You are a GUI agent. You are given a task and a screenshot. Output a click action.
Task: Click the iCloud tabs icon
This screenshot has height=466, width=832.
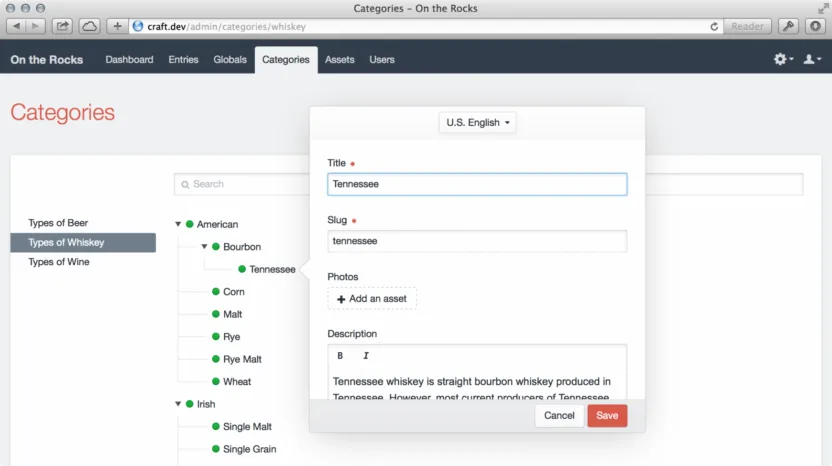90,26
